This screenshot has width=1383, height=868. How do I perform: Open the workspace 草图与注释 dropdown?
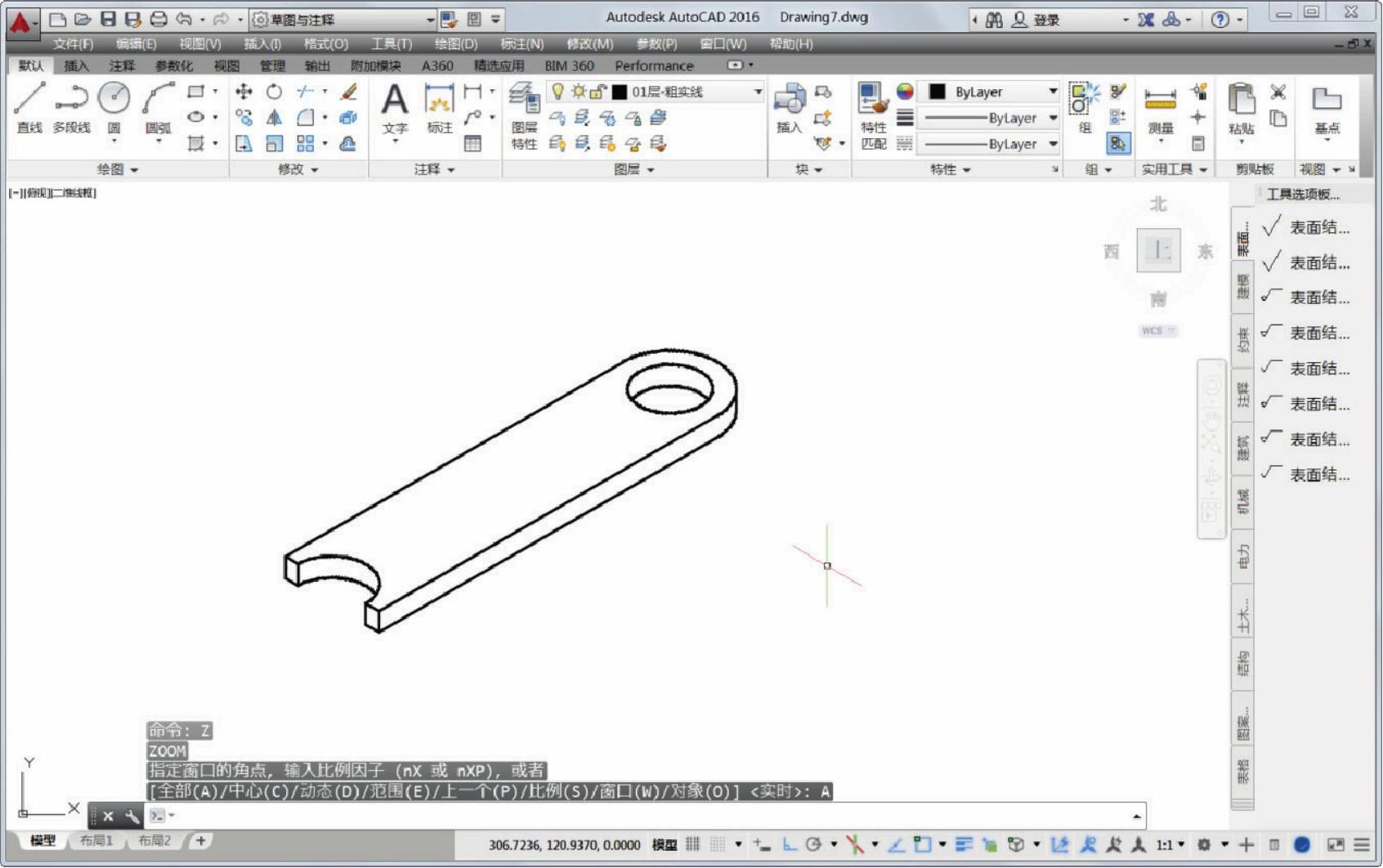[343, 19]
